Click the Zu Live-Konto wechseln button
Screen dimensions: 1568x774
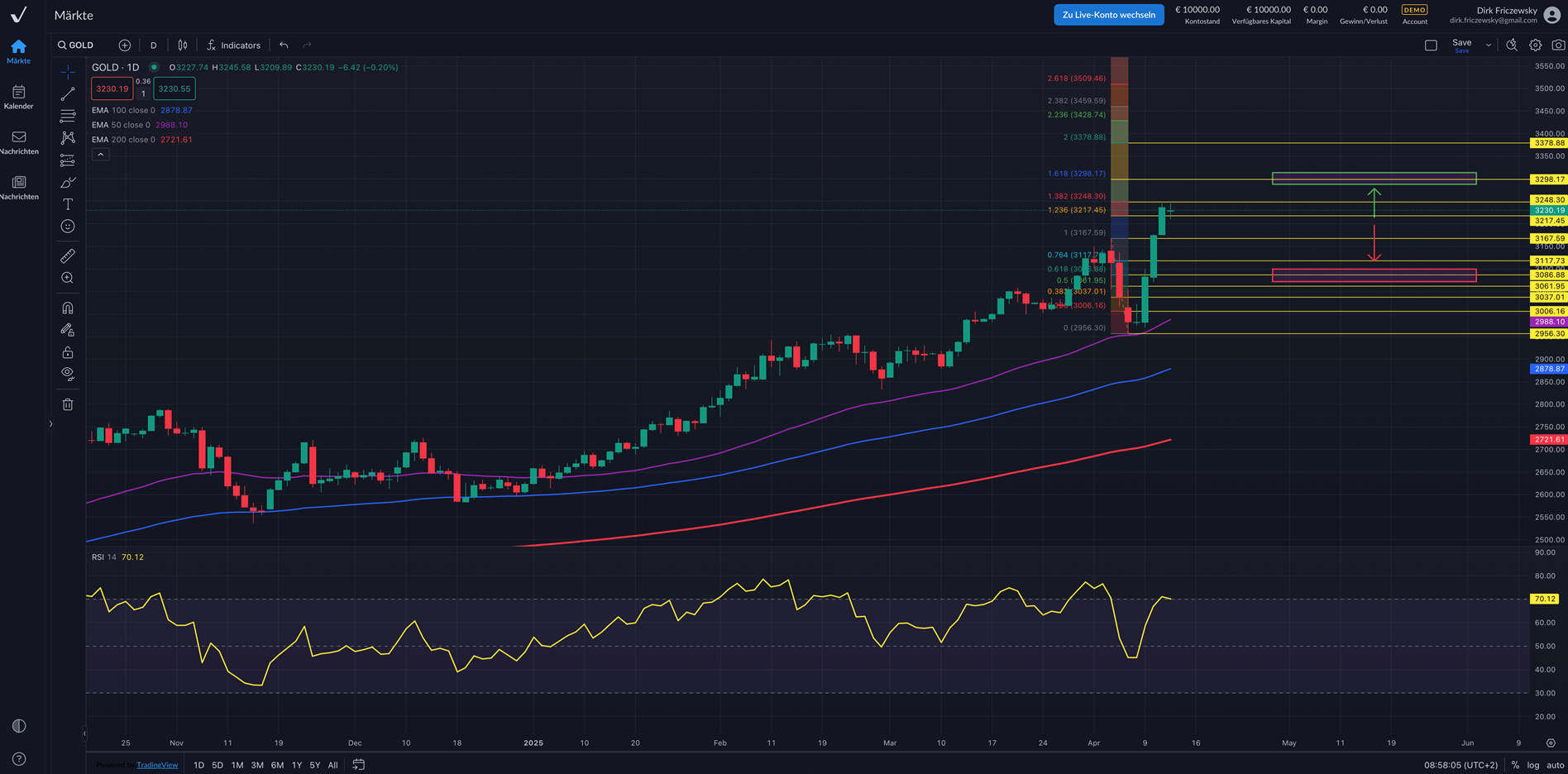point(1109,14)
